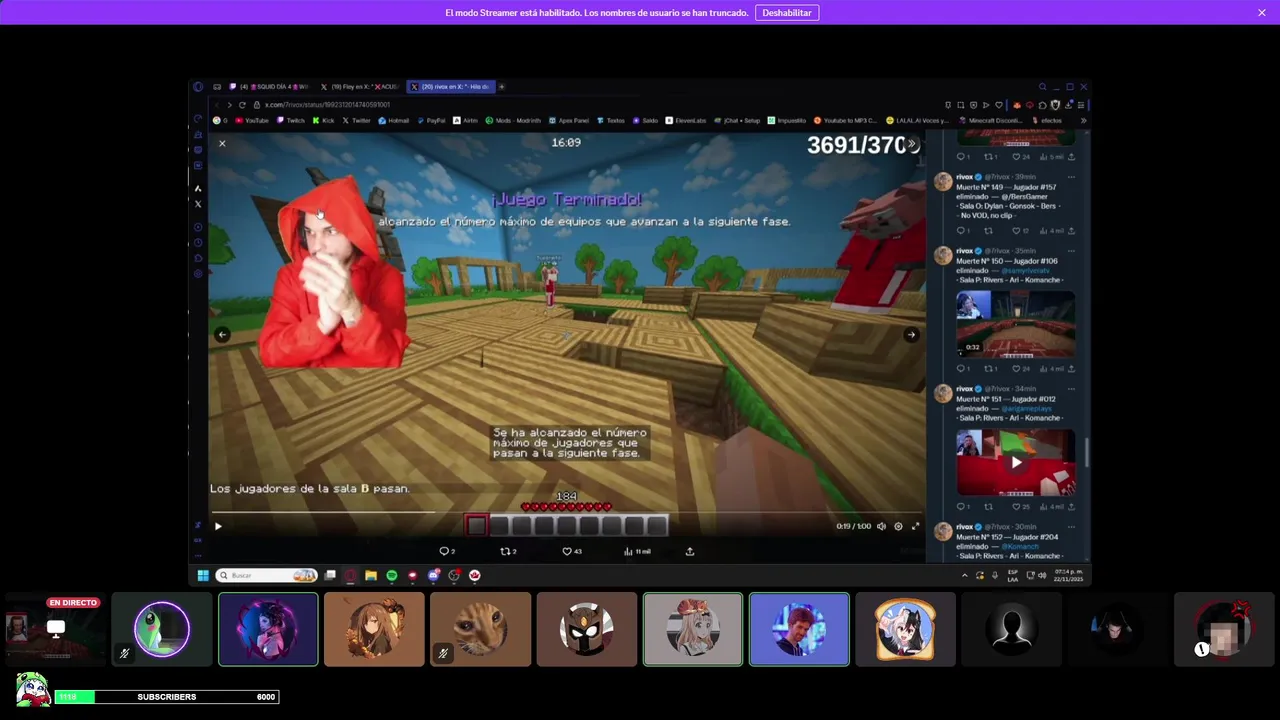Open Spotify from the taskbar

[x=392, y=575]
